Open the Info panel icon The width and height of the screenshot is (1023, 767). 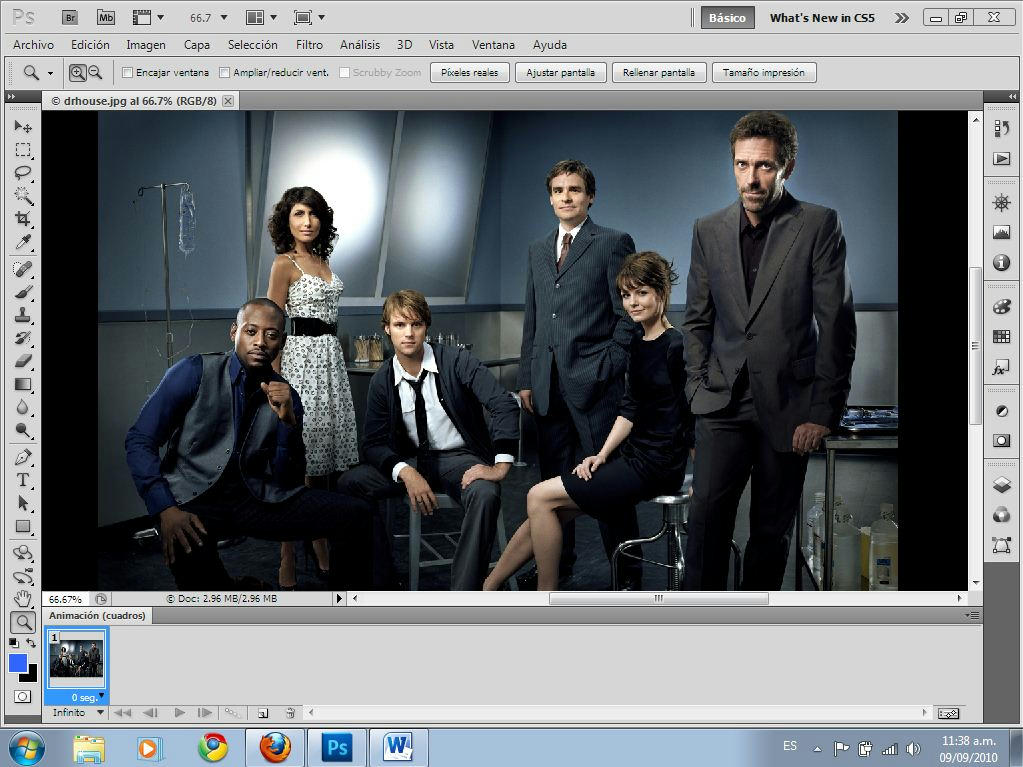tap(1001, 262)
